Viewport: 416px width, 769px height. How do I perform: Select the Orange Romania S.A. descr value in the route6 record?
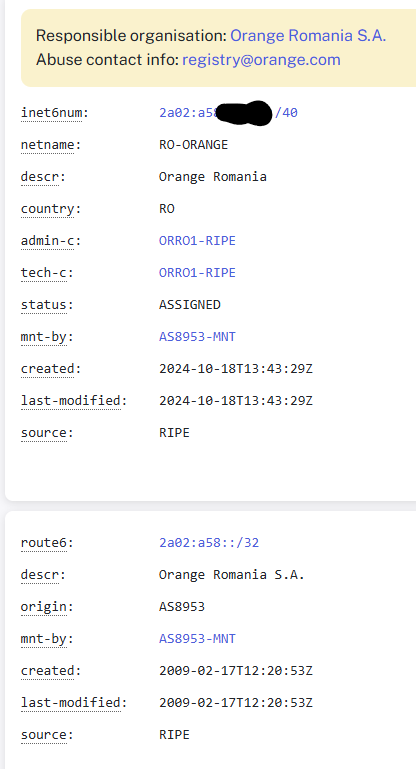(232, 575)
